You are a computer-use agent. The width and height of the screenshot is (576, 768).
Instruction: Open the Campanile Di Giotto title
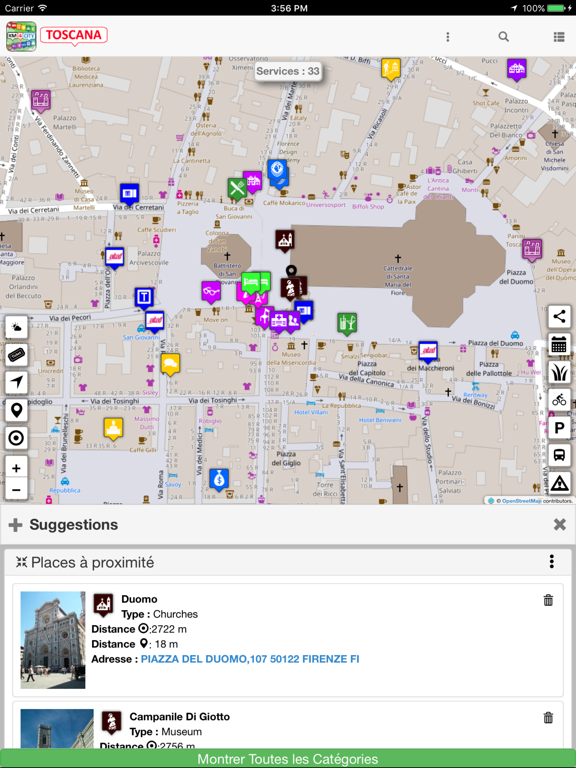(x=180, y=717)
